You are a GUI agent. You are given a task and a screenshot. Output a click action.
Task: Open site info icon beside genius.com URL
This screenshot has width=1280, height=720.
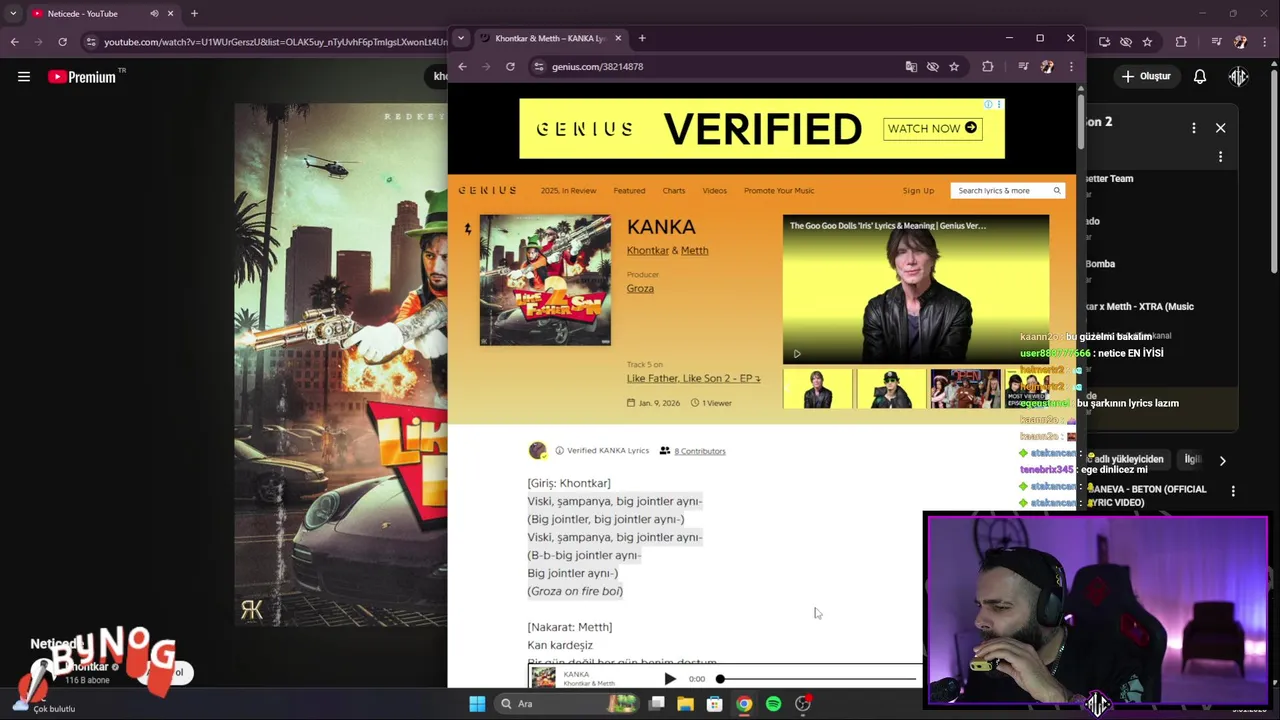(x=539, y=67)
